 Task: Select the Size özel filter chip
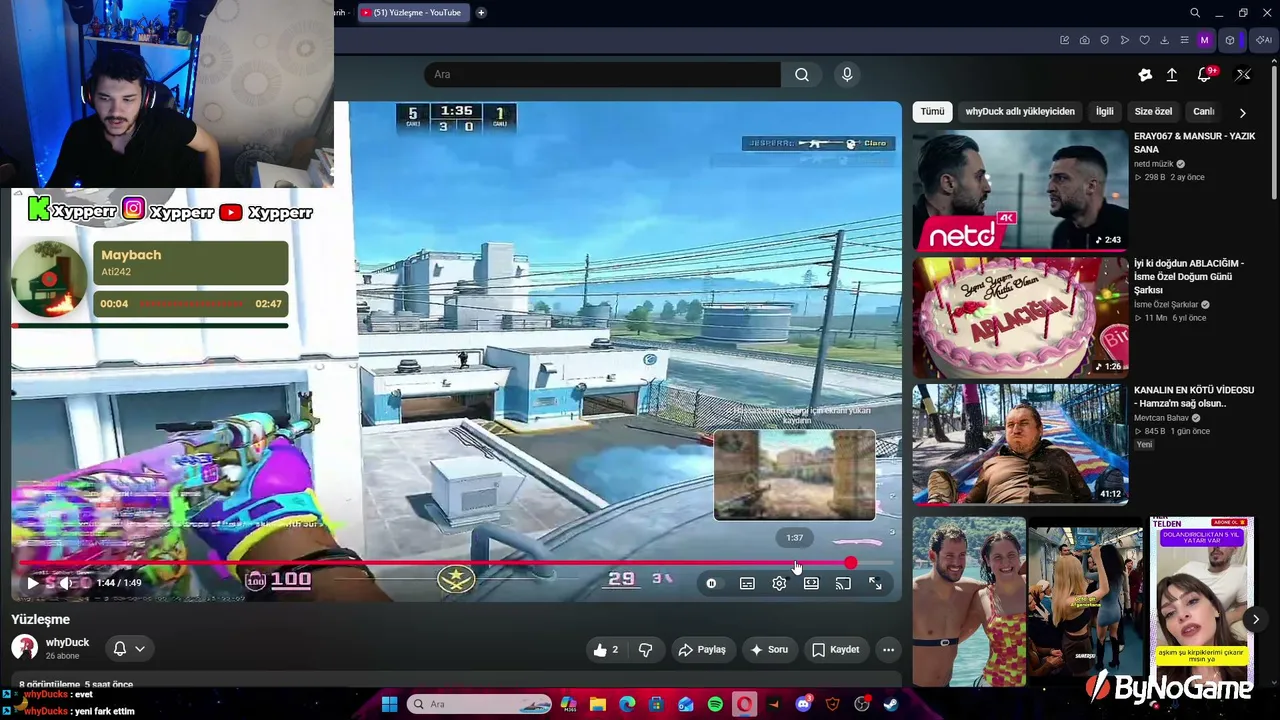[1153, 112]
